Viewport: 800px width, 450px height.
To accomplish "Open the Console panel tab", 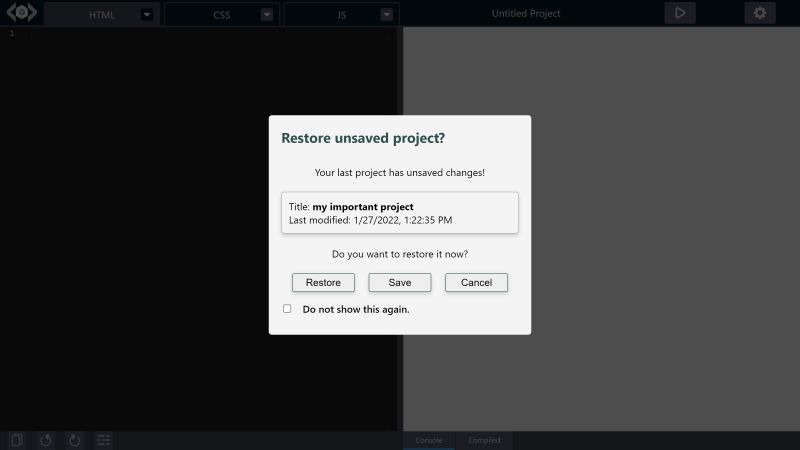I will pos(429,440).
